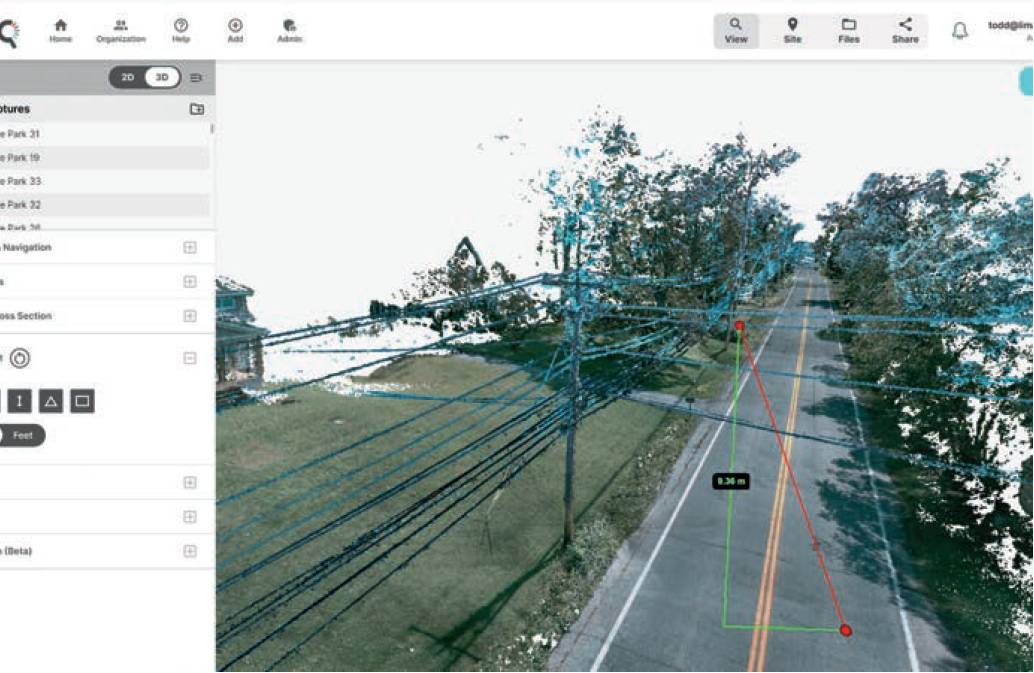The image size is (1034, 673).
Task: Collapse the measure tools section
Action: coord(189,358)
